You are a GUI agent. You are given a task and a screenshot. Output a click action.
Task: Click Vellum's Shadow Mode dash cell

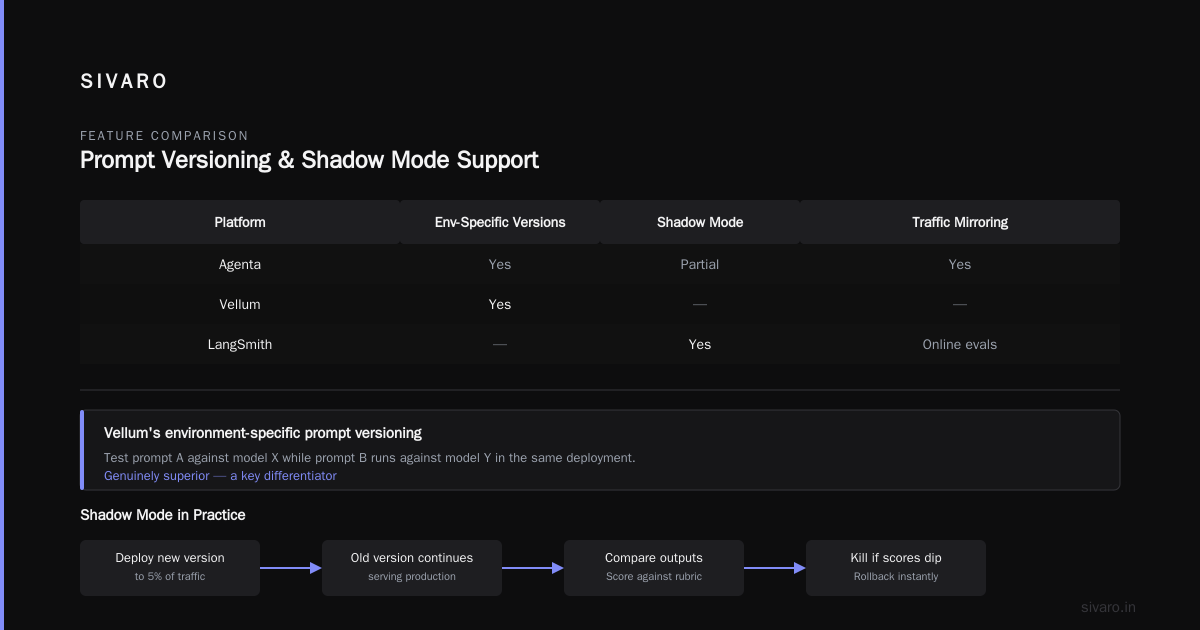pos(700,305)
